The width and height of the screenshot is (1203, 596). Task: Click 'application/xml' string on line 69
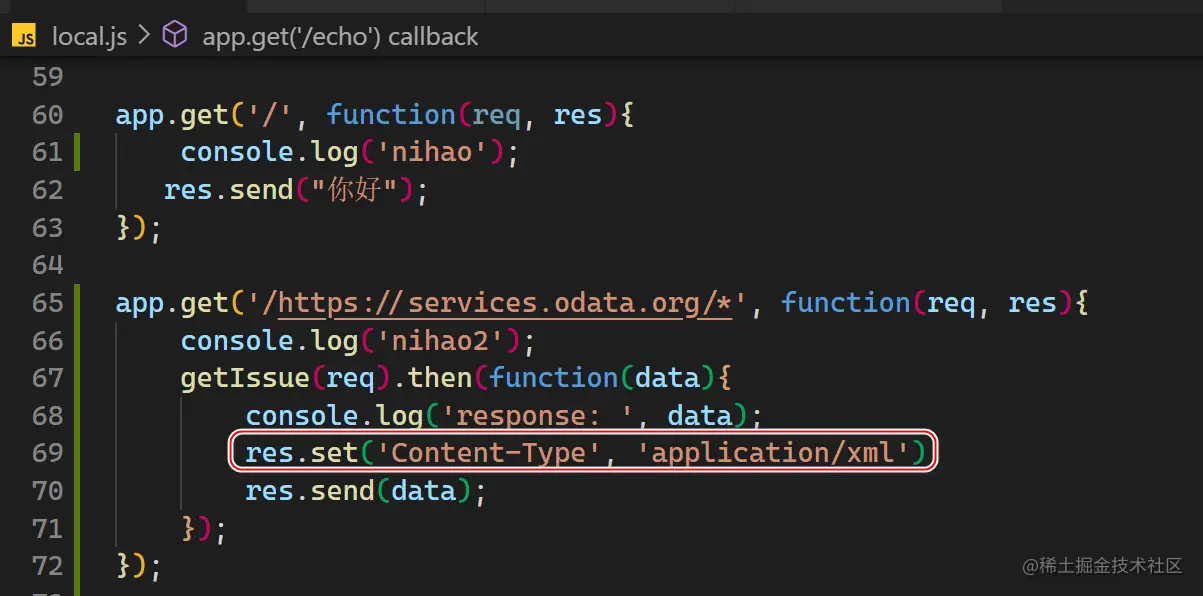[772, 453]
